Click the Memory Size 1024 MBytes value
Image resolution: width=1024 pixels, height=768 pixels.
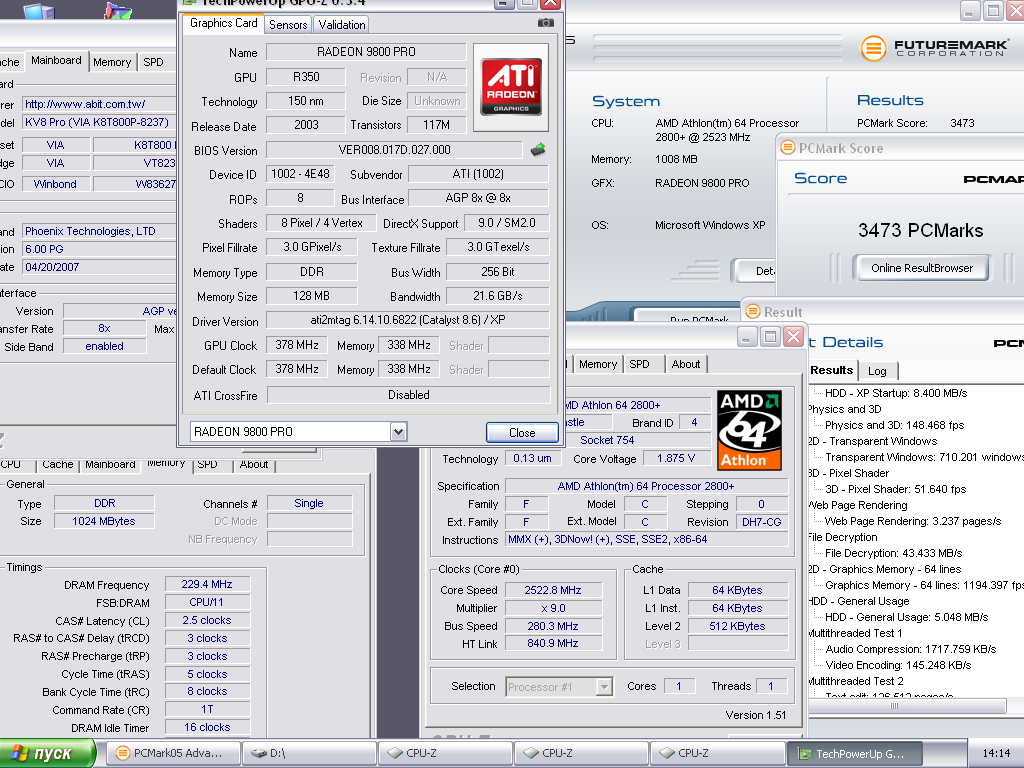point(104,521)
